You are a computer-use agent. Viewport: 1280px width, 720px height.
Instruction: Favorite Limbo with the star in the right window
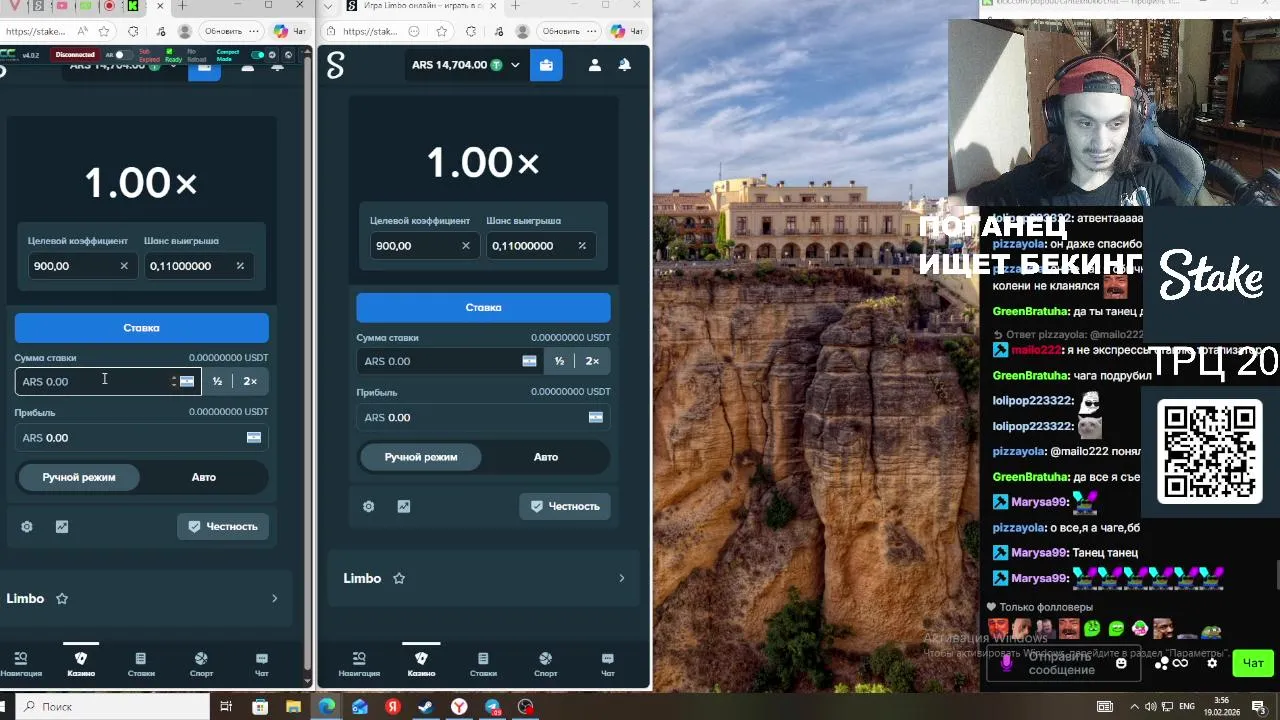399,578
